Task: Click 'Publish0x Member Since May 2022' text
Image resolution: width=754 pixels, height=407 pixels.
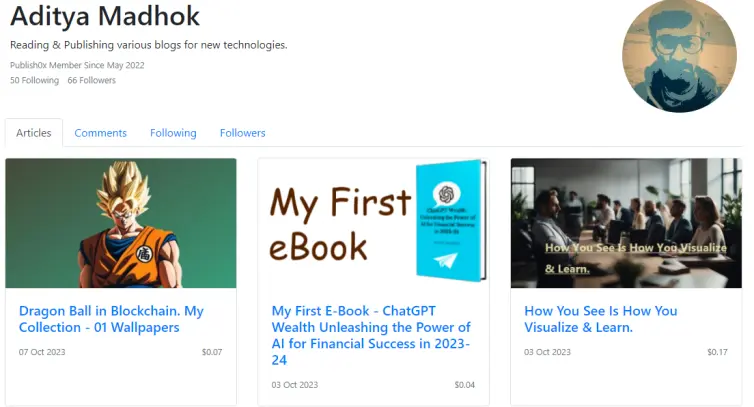Action: pyautogui.click(x=77, y=65)
